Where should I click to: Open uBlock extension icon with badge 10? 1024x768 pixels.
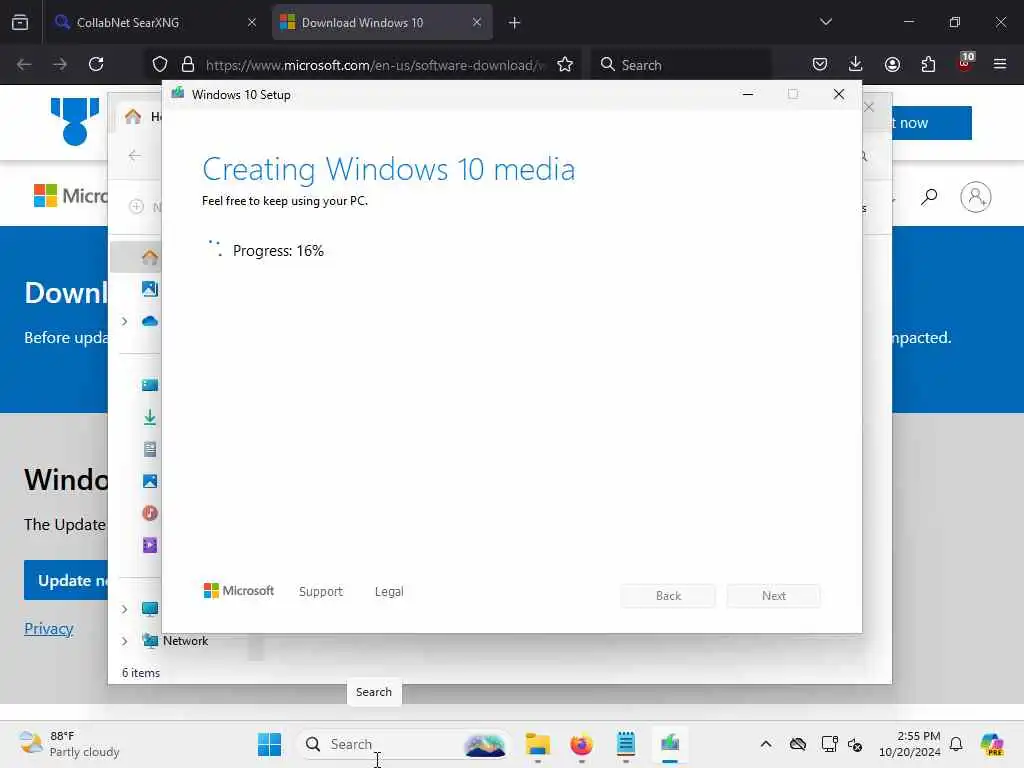click(965, 63)
